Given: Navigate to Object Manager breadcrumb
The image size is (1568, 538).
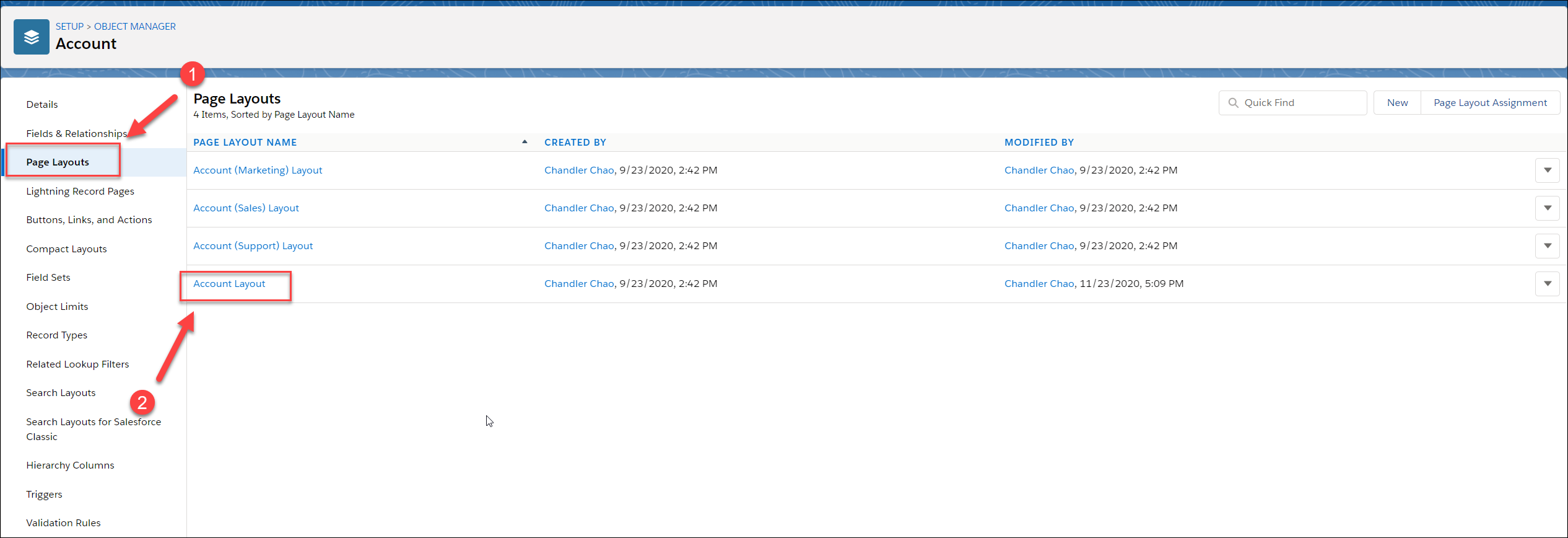Looking at the screenshot, I should pos(135,27).
